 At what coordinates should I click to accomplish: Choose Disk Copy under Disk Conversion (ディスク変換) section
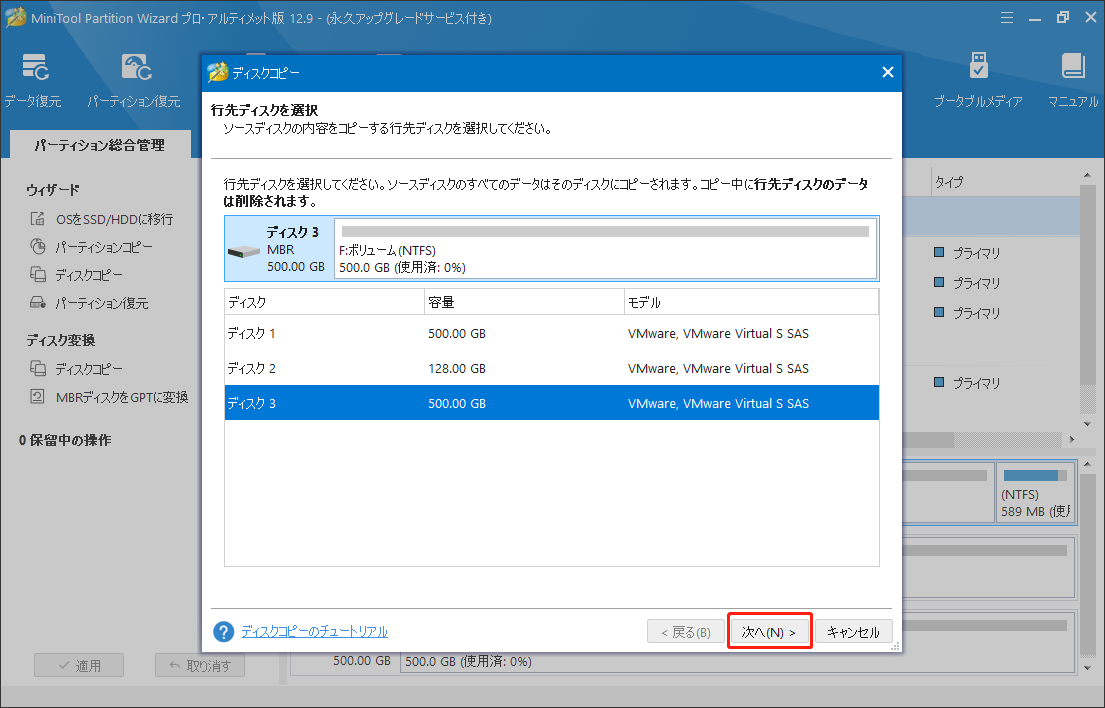(x=76, y=368)
